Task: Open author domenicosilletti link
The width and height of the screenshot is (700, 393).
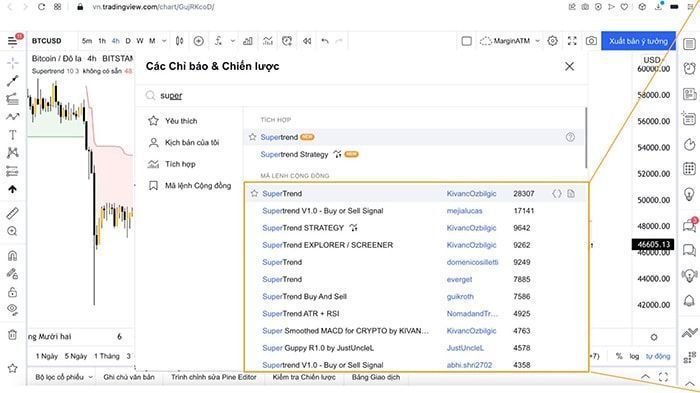Action: pos(472,262)
